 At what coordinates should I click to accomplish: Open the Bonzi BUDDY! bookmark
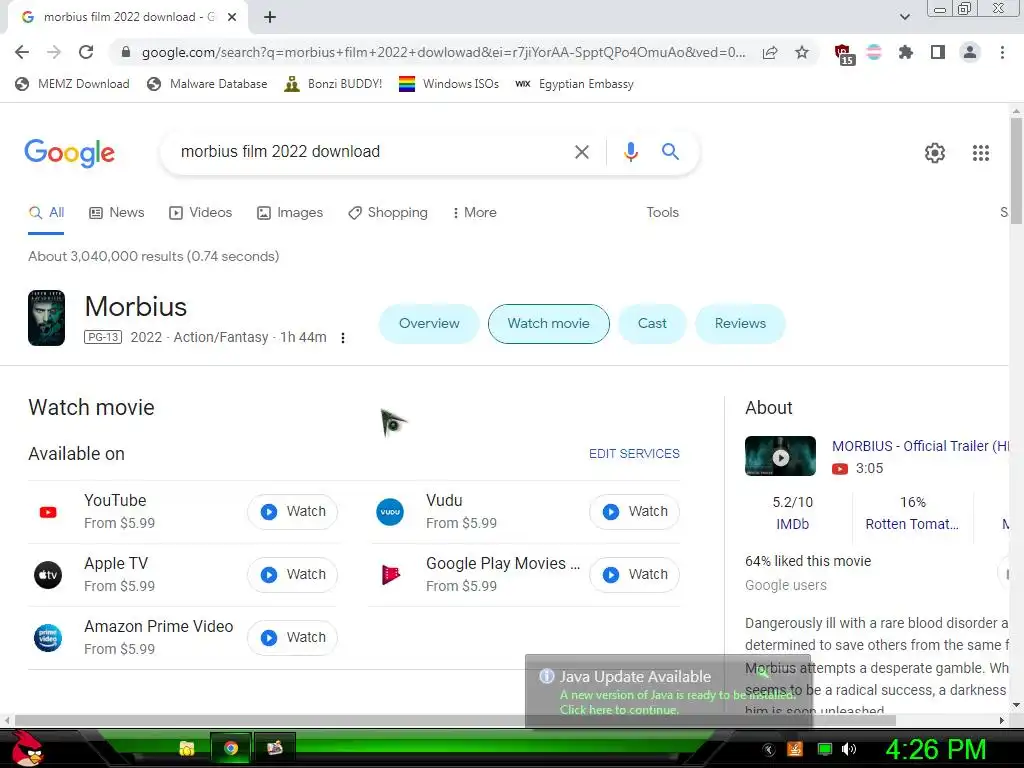(x=333, y=84)
